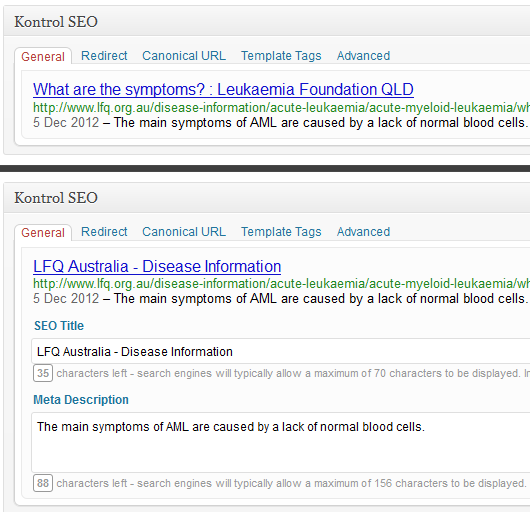Select the Advanced tab in bottom panel

click(x=363, y=232)
